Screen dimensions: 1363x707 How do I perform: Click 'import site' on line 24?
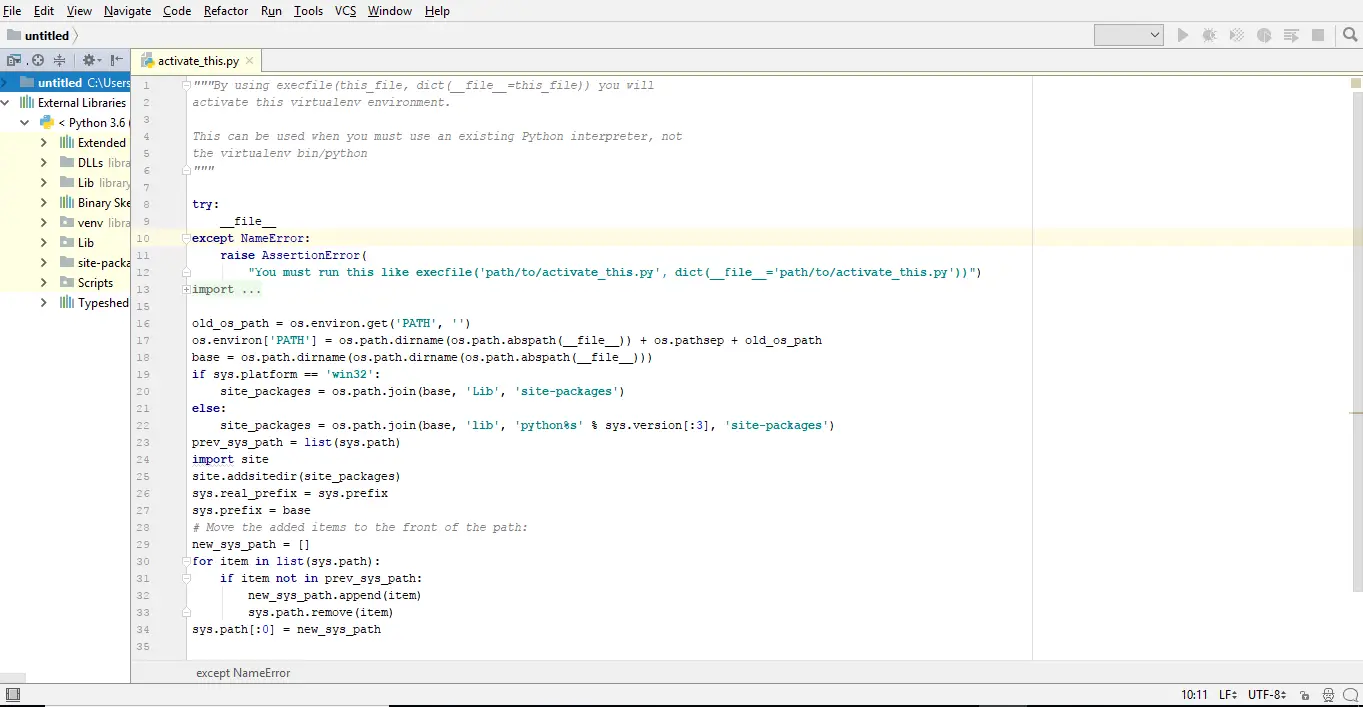coord(230,459)
